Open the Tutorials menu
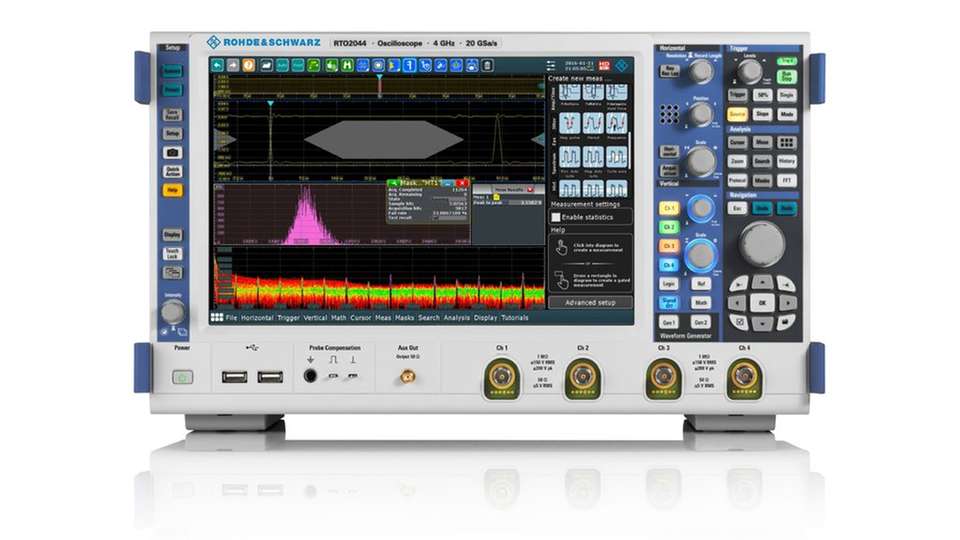The height and width of the screenshot is (540, 960). (x=515, y=318)
